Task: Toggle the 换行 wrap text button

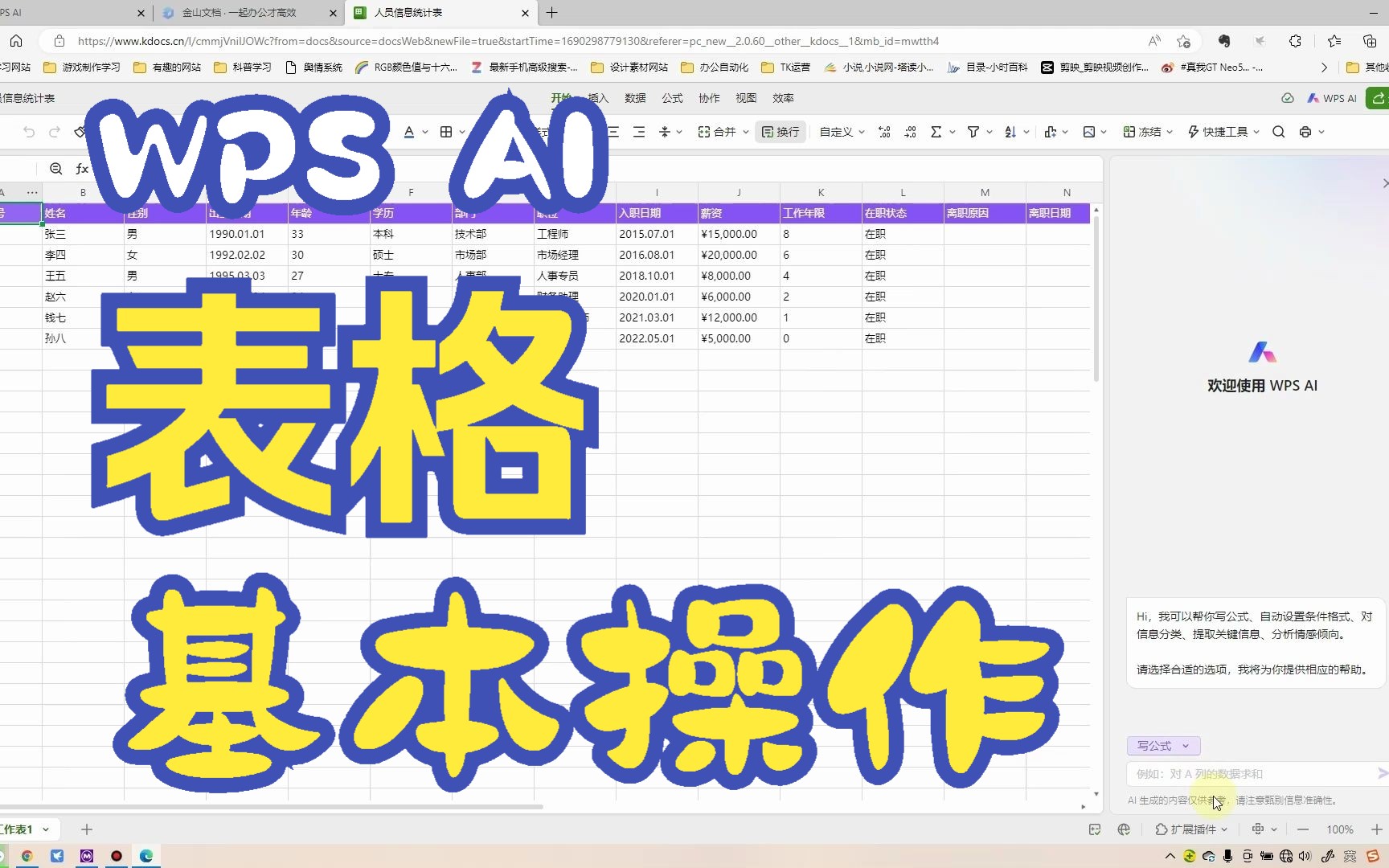Action: 781,132
